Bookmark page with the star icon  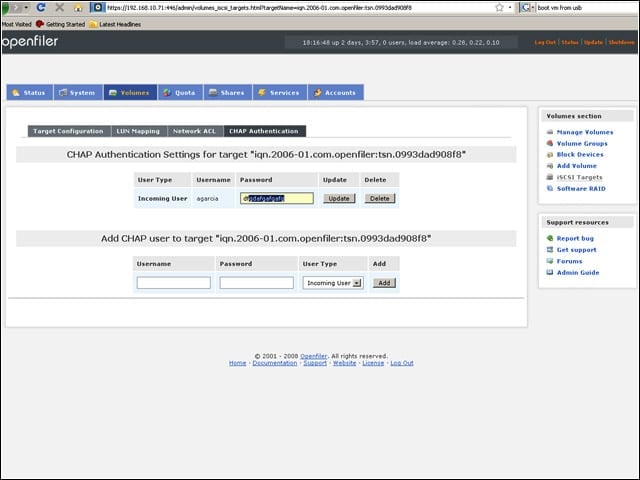(x=499, y=7)
